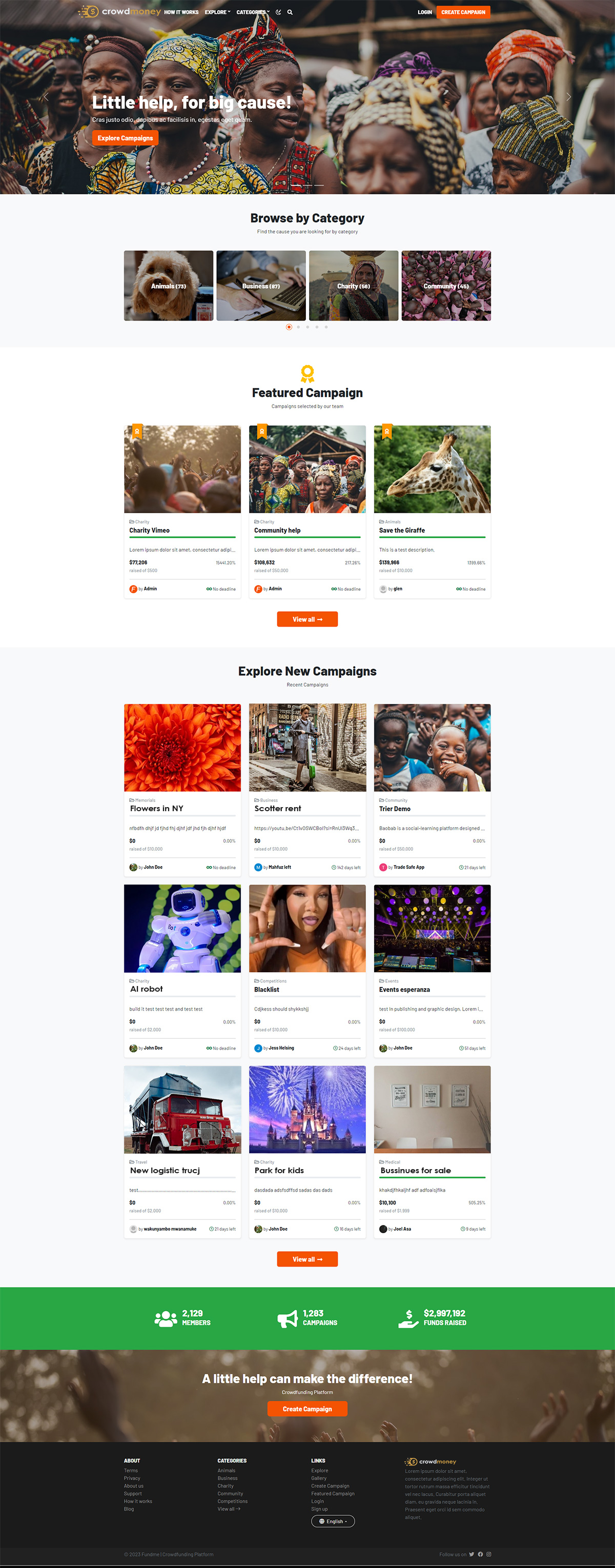Click the orange Create Campaign header button
Screen dimensions: 615x1568
(463, 12)
